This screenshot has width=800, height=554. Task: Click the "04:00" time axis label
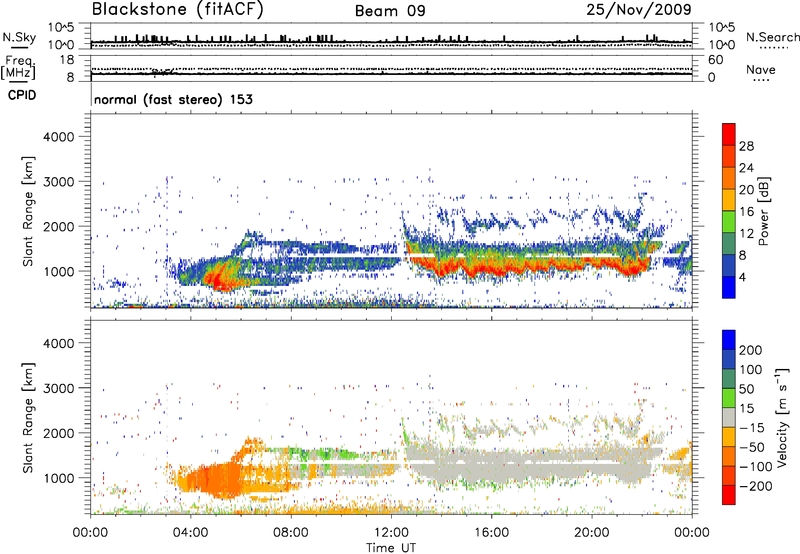(x=190, y=533)
